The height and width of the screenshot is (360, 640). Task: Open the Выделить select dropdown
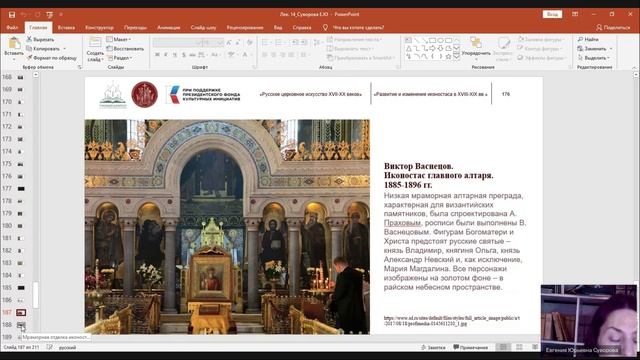594,58
